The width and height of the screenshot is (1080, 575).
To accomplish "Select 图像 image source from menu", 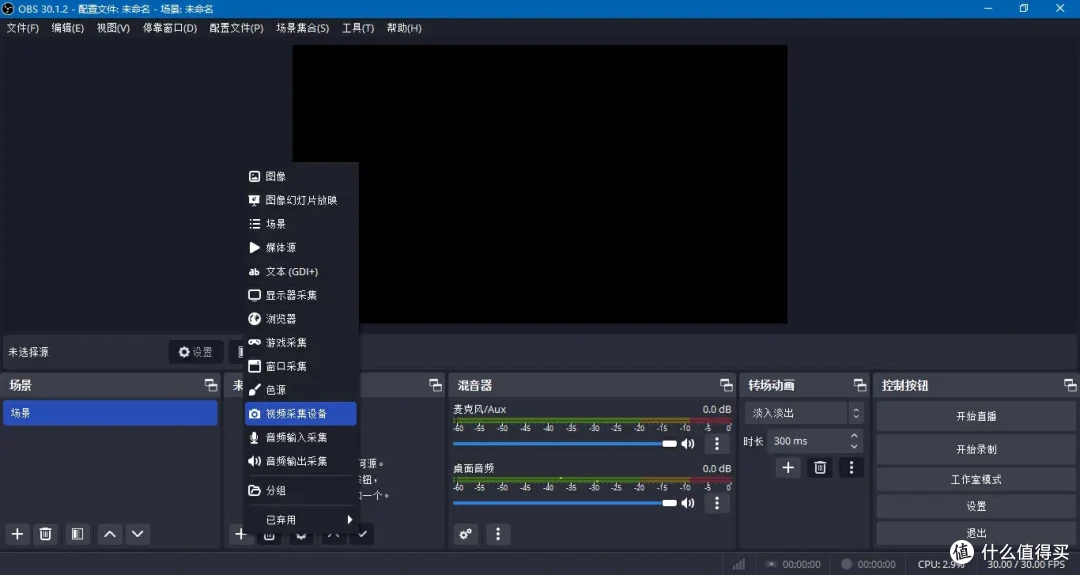I will (302, 176).
